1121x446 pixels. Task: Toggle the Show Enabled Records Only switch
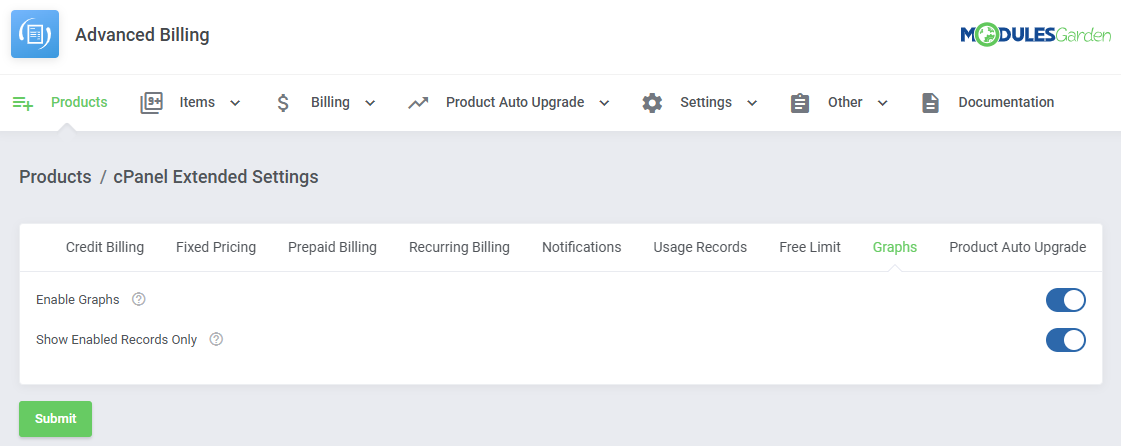[x=1065, y=340]
